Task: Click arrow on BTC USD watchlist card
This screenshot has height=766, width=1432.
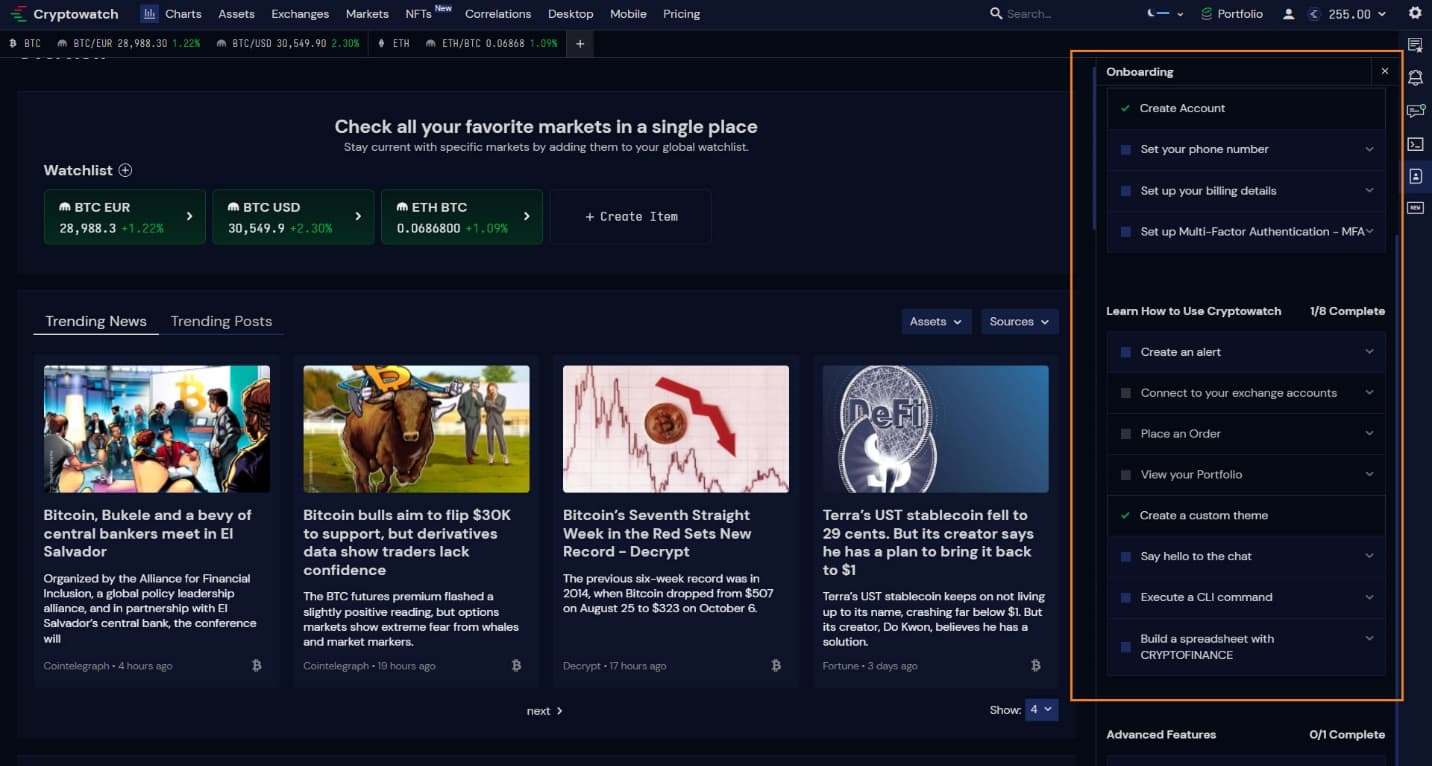Action: [358, 216]
